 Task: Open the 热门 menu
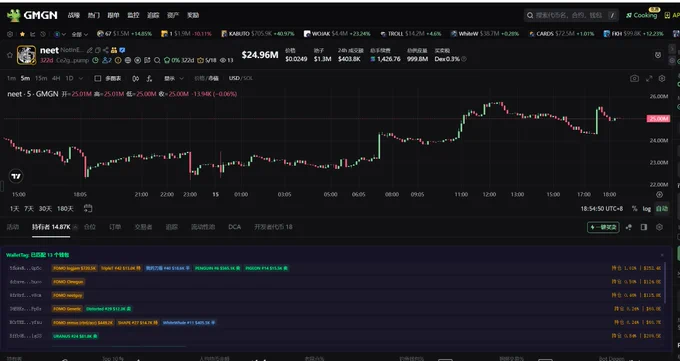click(94, 15)
